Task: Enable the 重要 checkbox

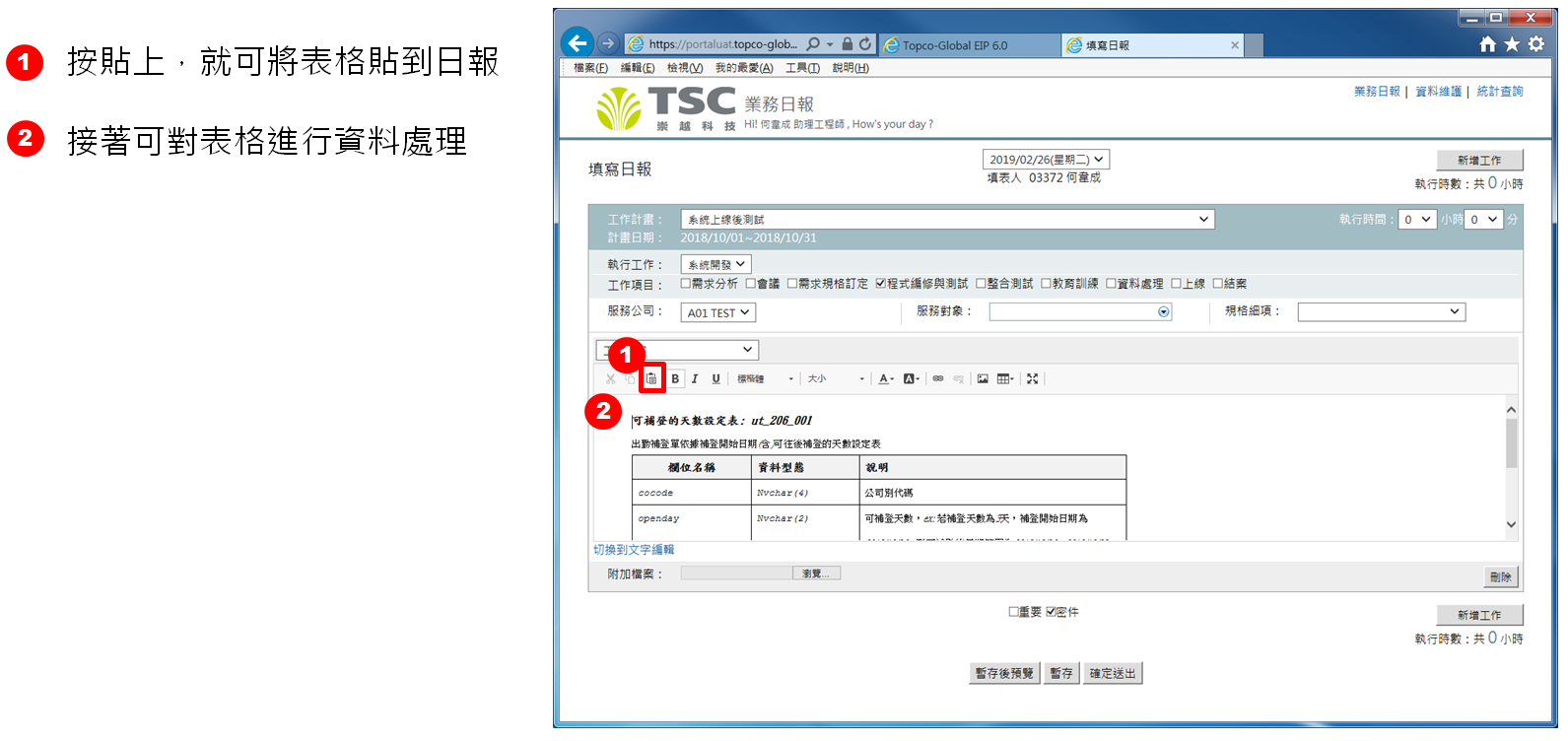Action: (x=1013, y=612)
